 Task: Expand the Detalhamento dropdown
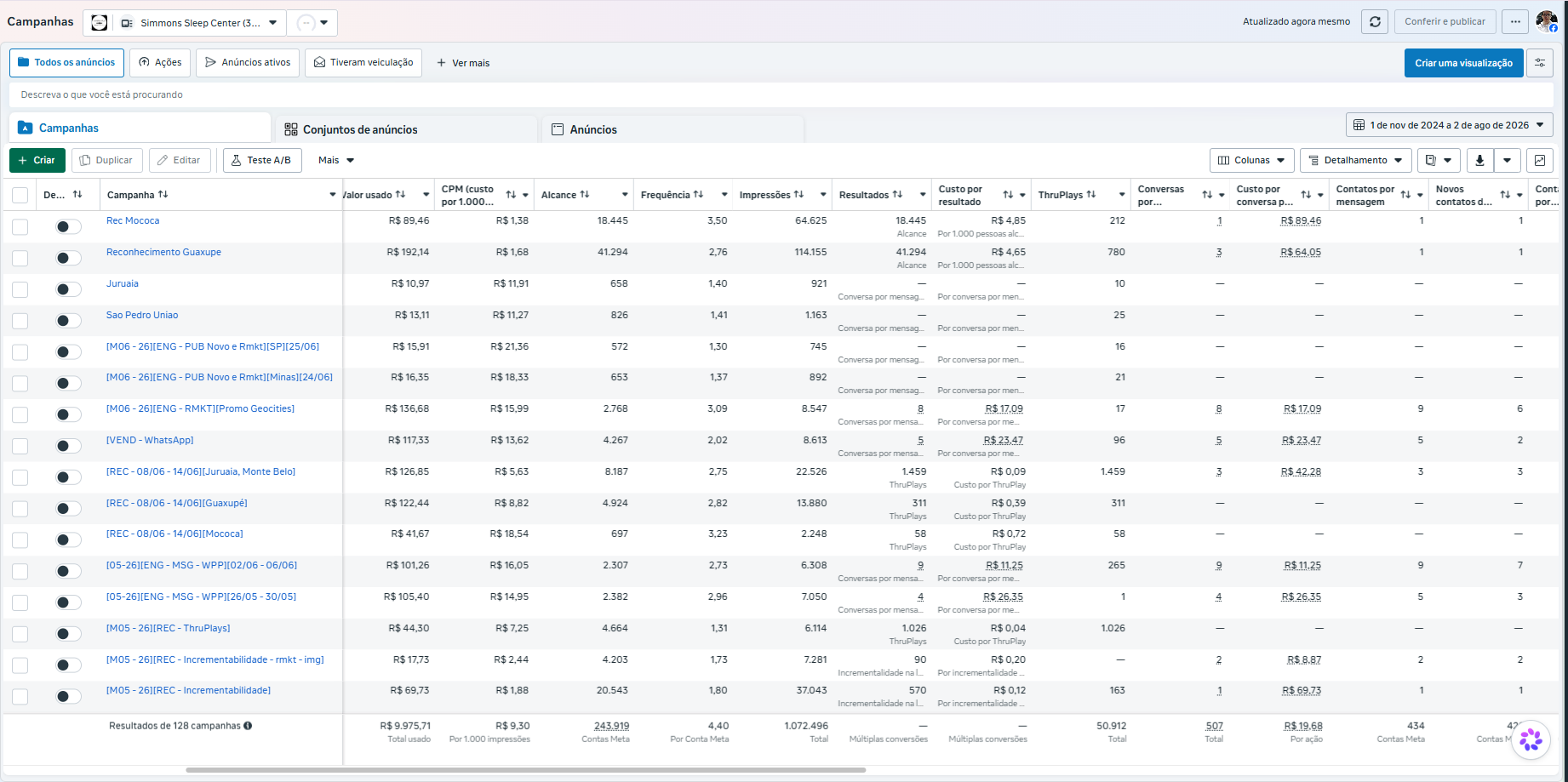(1355, 160)
